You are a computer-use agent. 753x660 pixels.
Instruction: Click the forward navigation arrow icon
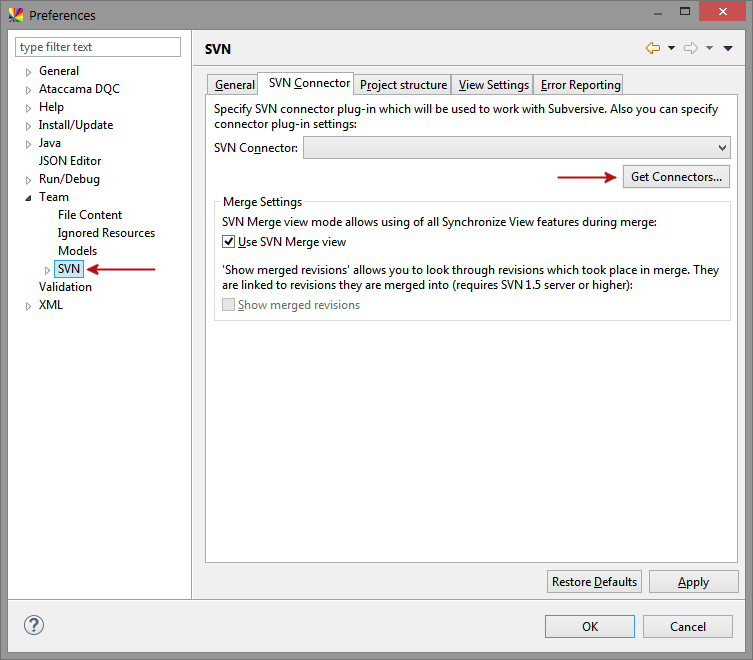click(x=691, y=48)
